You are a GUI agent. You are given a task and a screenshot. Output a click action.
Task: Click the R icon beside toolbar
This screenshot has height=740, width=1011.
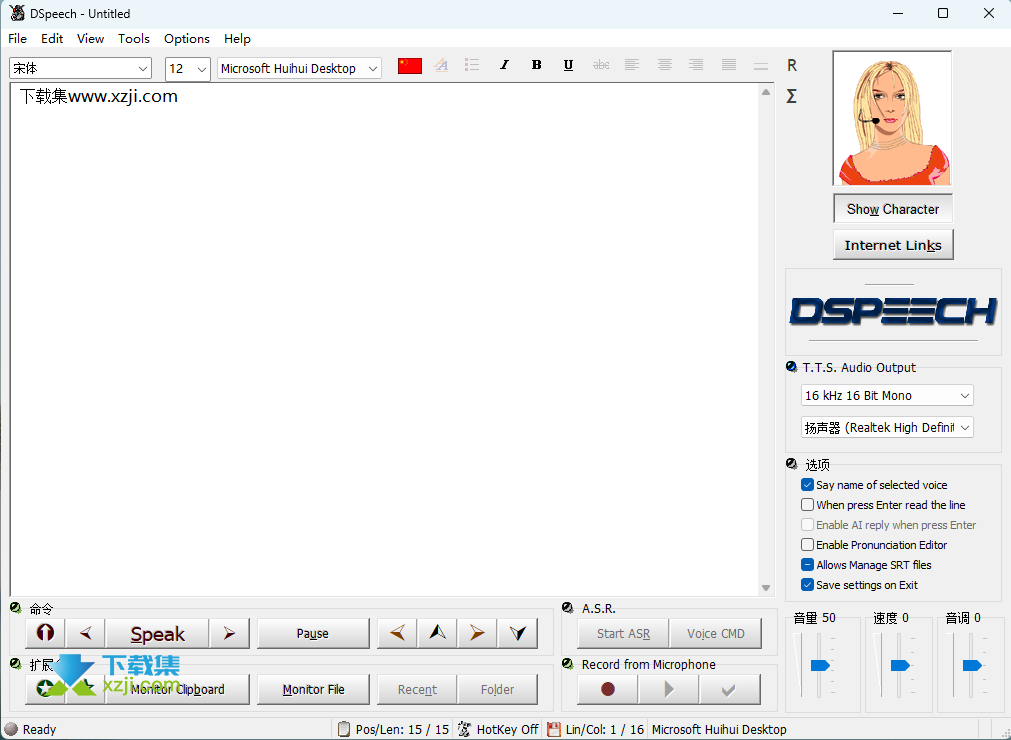(792, 65)
